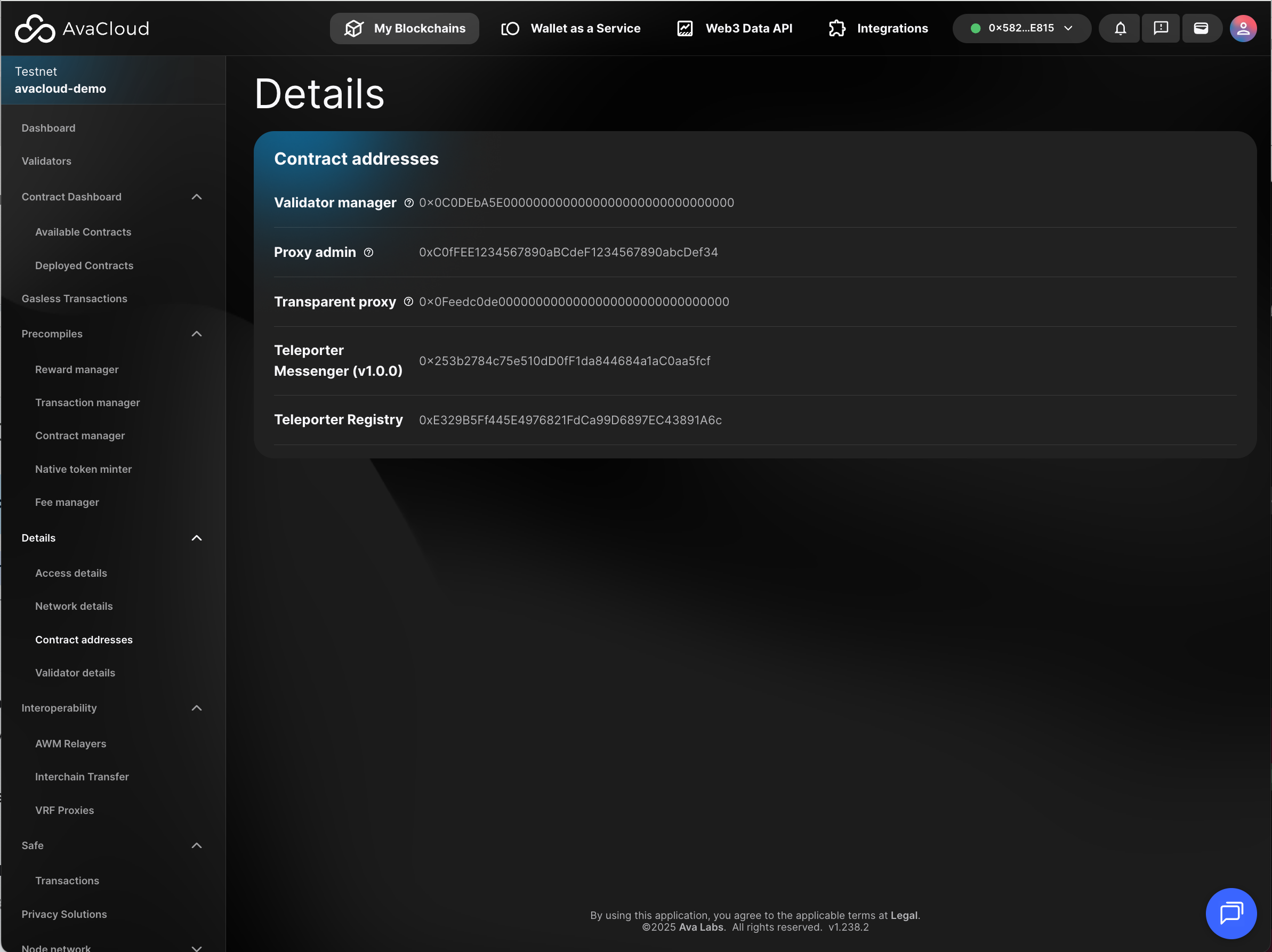Click help icon next to Transparent proxy
Image resolution: width=1272 pixels, height=952 pixels.
(408, 302)
